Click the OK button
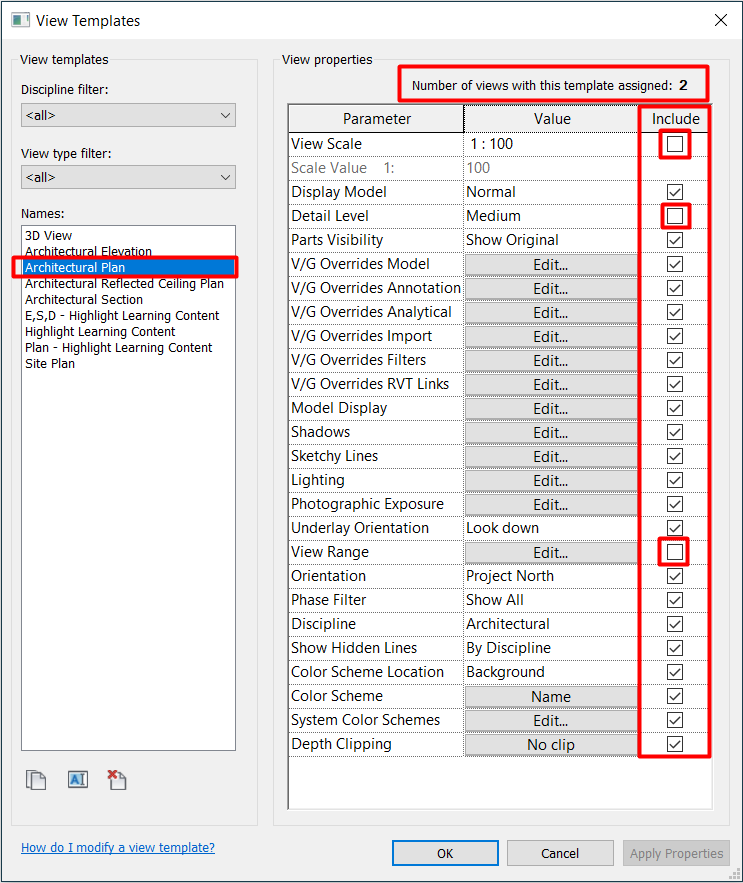Viewport: 743px width, 883px height. pyautogui.click(x=445, y=853)
